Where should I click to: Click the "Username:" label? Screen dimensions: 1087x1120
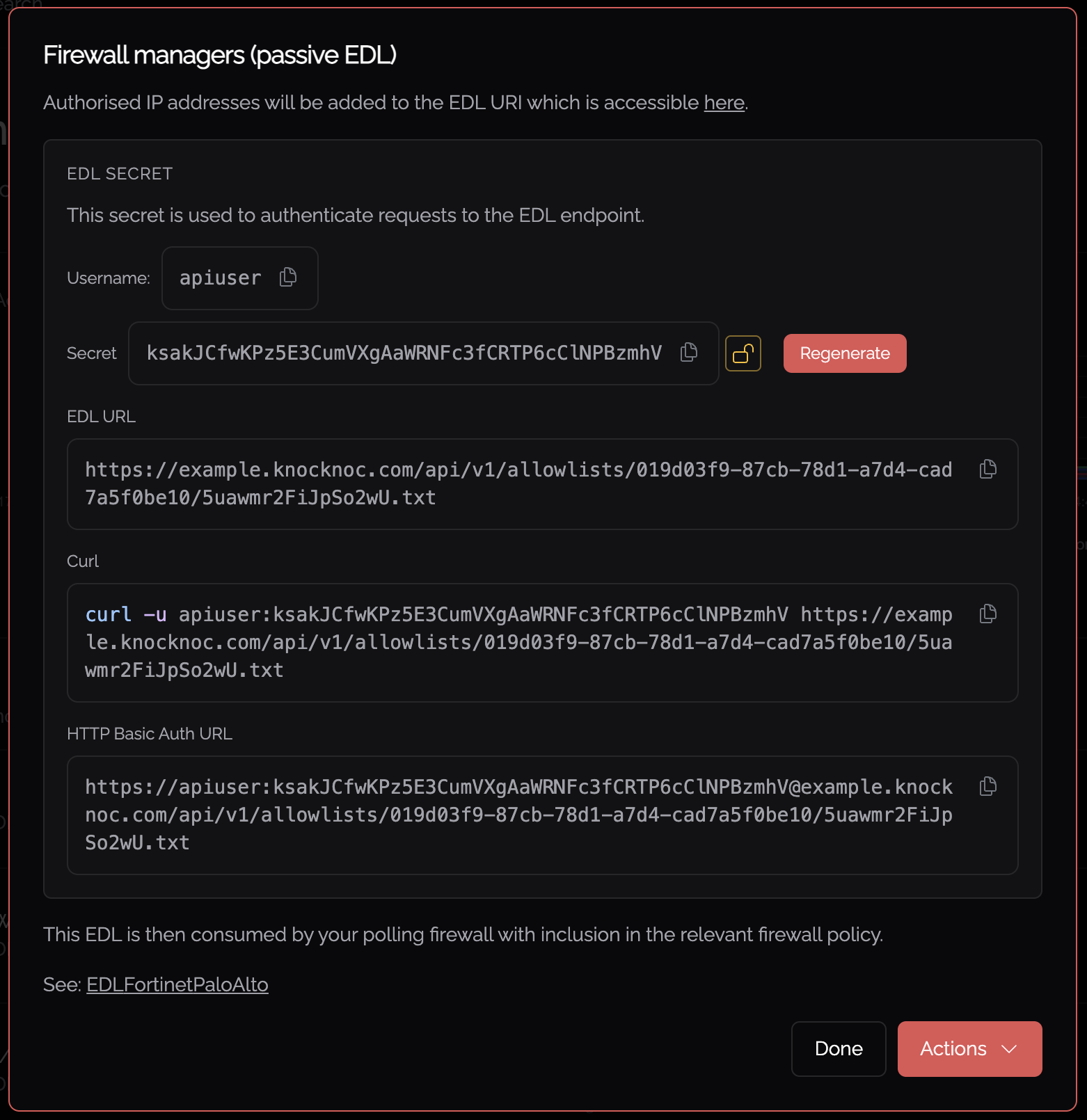pos(109,278)
